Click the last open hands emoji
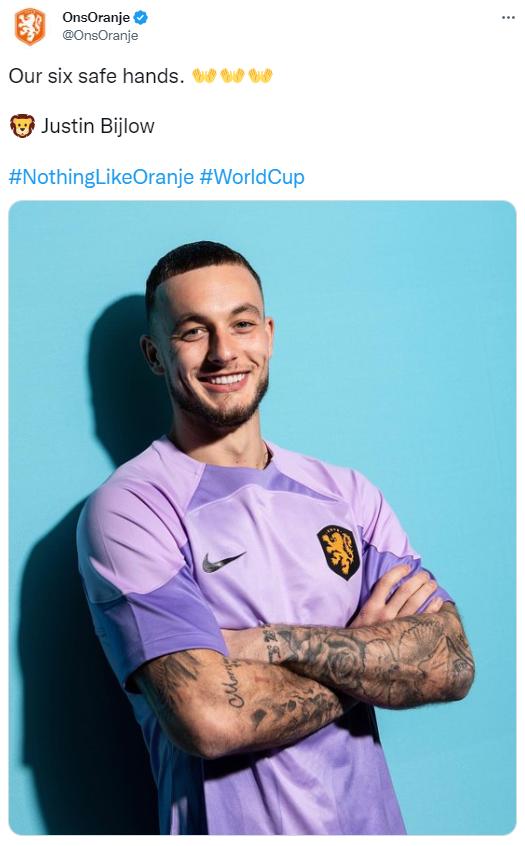 pyautogui.click(x=261, y=76)
